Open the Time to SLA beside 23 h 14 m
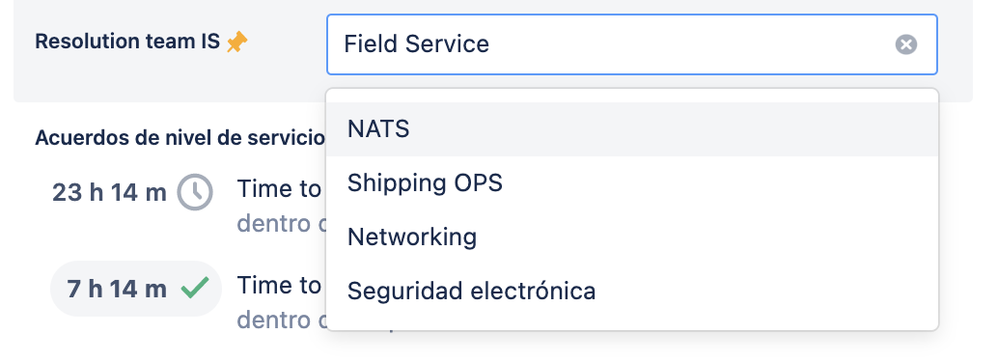 tap(279, 189)
